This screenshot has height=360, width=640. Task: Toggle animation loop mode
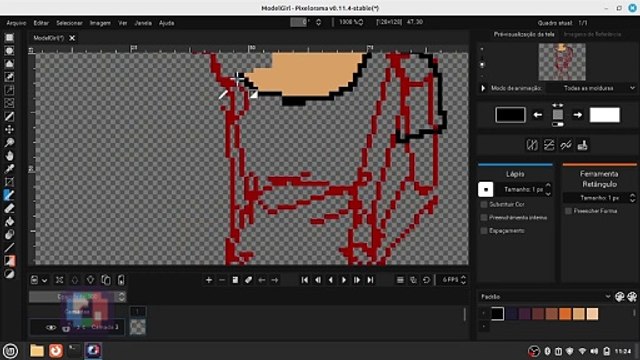[x=426, y=280]
